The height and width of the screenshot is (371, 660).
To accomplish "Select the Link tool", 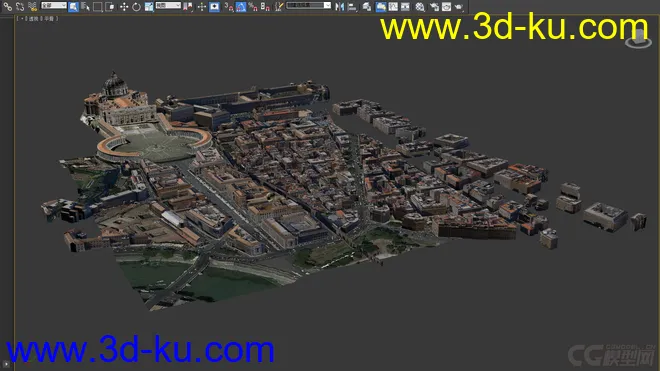I will tap(8, 6).
